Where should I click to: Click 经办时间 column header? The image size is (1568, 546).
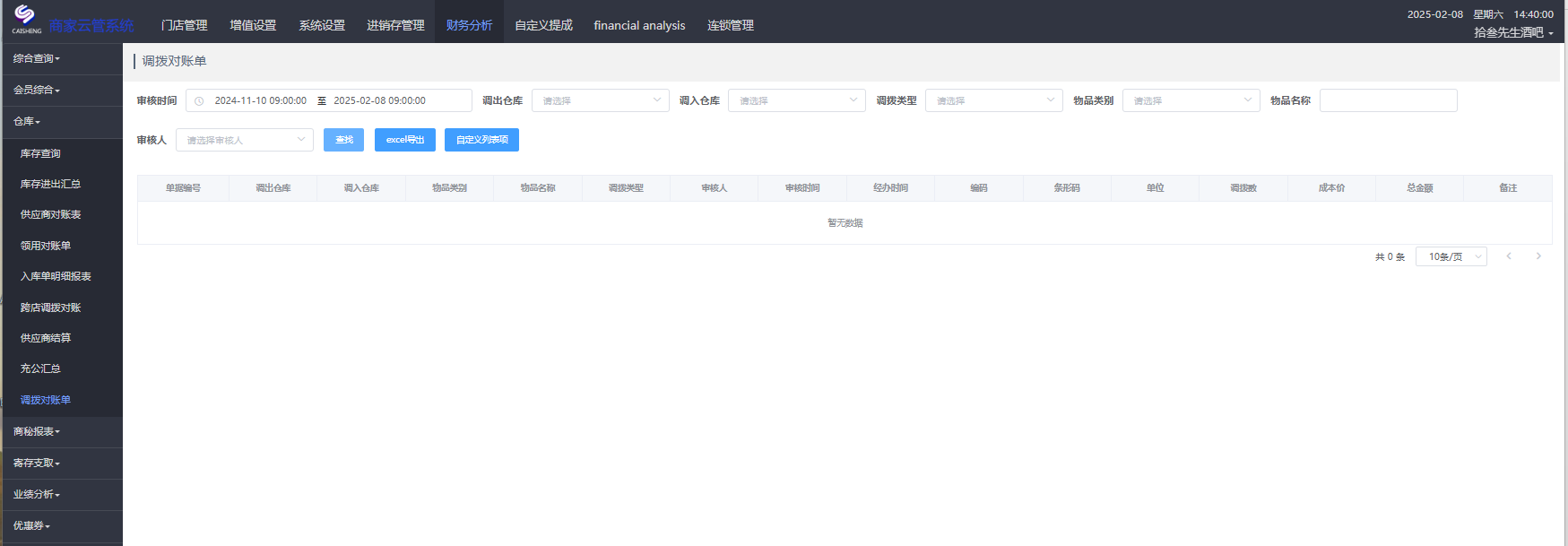(891, 188)
